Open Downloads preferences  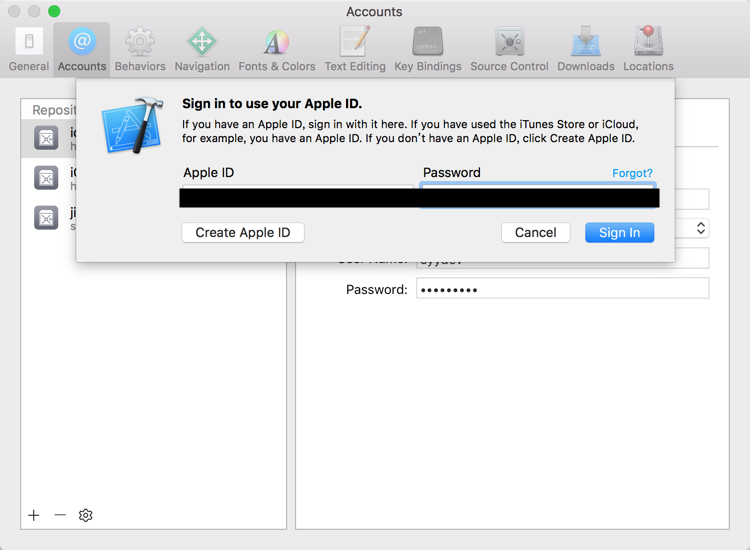coord(585,50)
